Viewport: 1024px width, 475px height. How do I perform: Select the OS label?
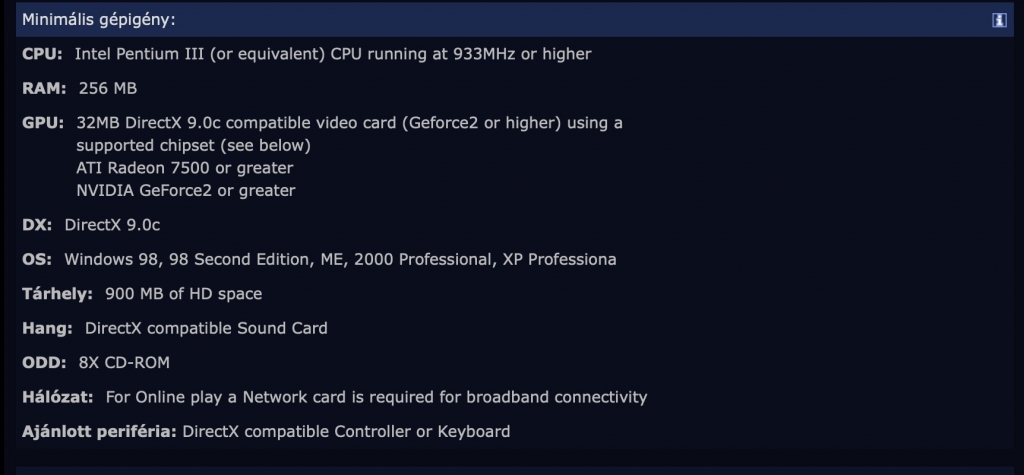(37, 260)
